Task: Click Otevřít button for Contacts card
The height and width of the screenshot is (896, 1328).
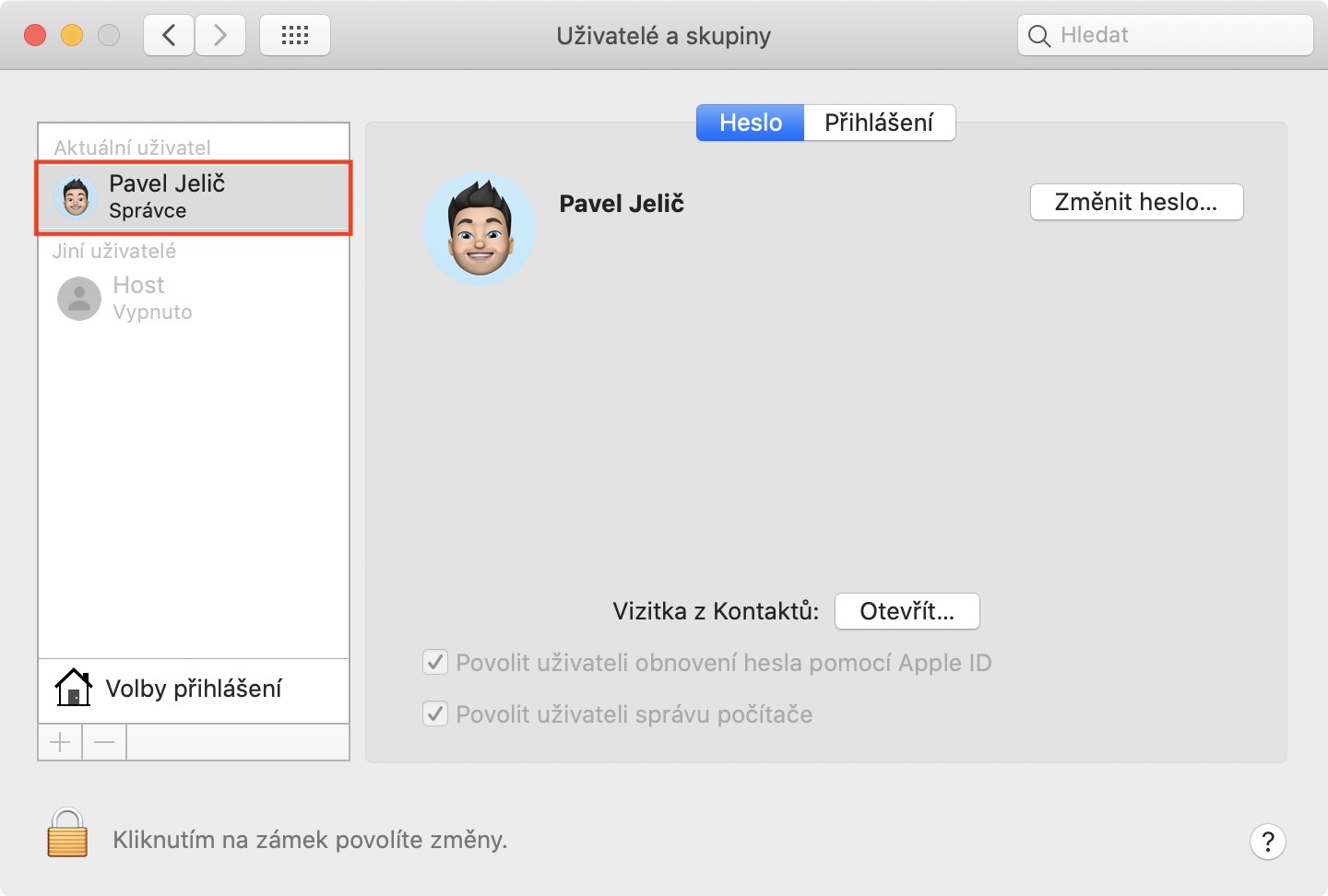Action: pos(907,611)
